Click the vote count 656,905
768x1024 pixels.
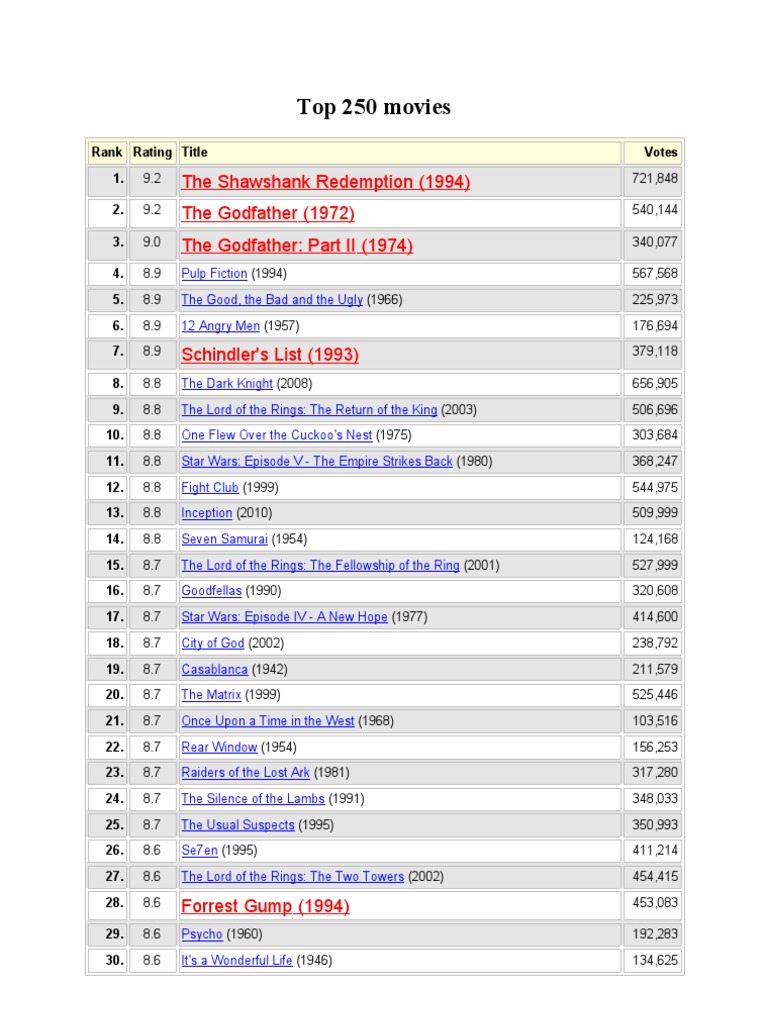coord(654,383)
